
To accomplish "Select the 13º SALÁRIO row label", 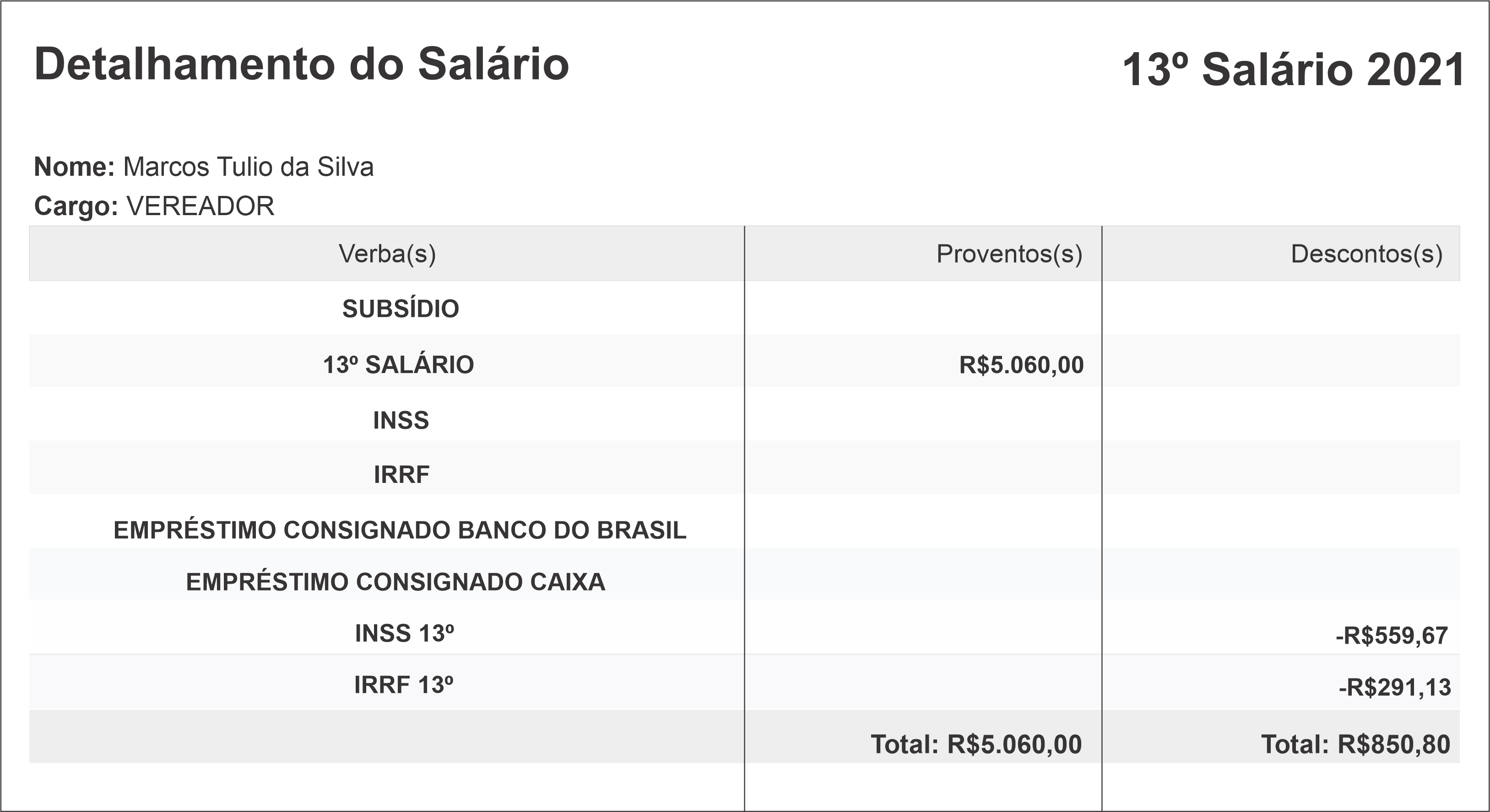I will pyautogui.click(x=399, y=365).
